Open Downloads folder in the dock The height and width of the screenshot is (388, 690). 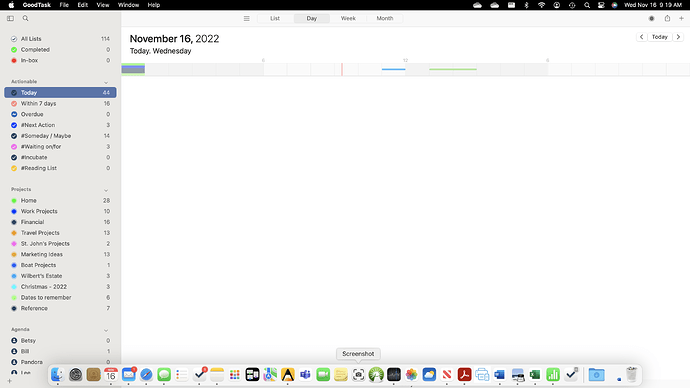click(596, 375)
